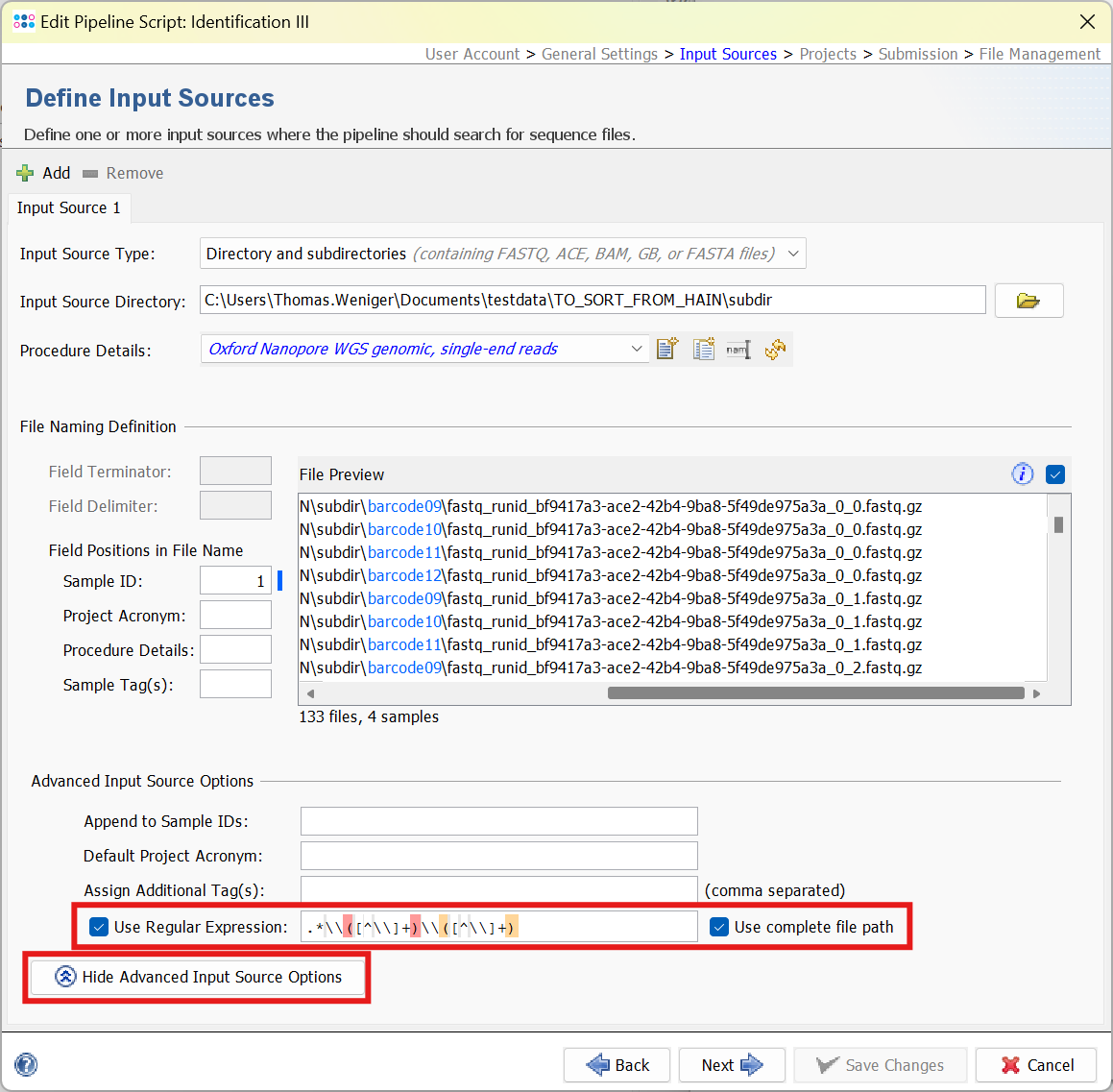Click the Input Source Directory field
This screenshot has width=1113, height=1092.
coord(592,300)
